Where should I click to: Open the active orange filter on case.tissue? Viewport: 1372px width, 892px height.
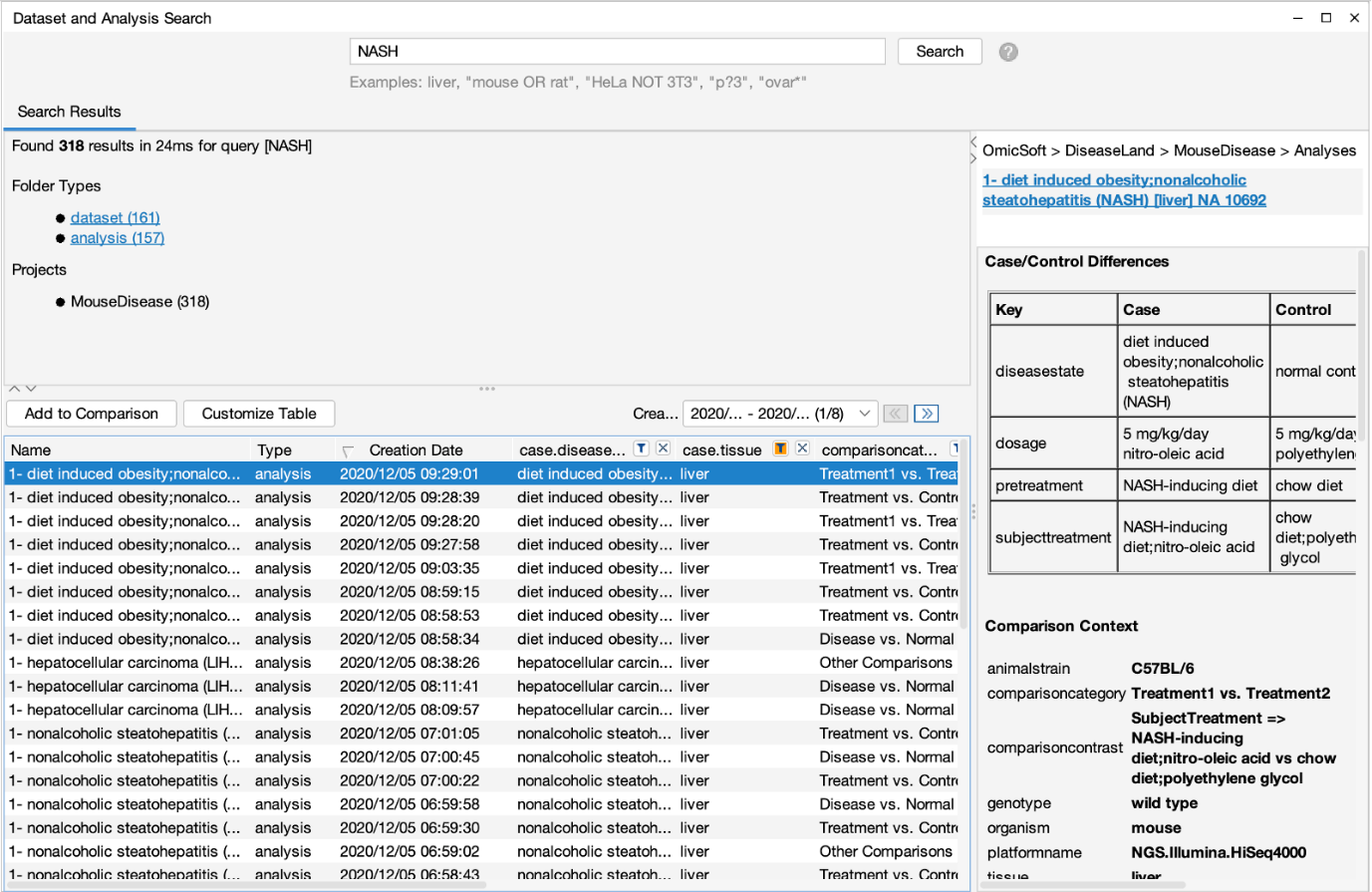click(781, 448)
